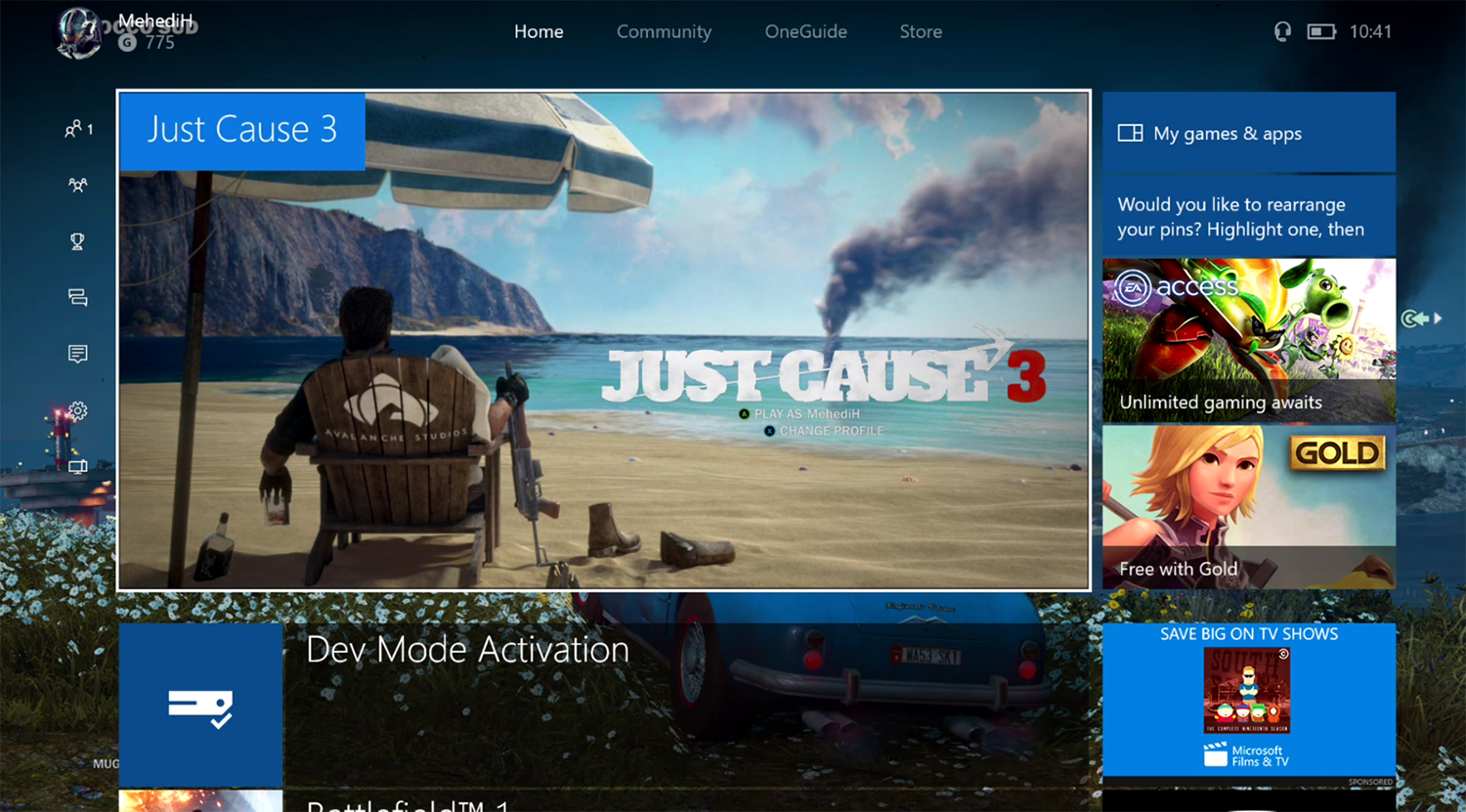
Task: Click the MehediH profile avatar
Action: [80, 32]
